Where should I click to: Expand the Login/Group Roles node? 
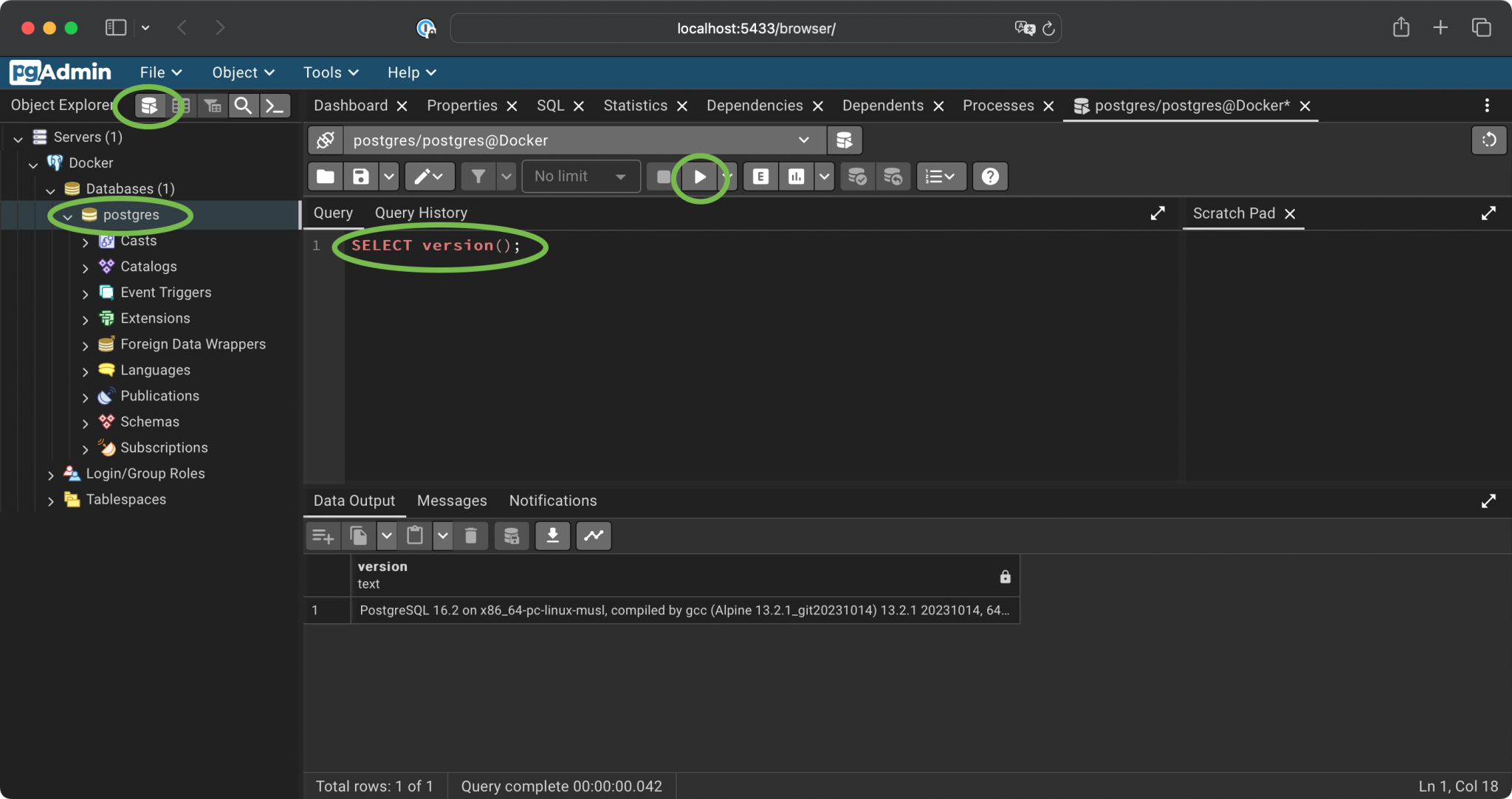click(50, 474)
